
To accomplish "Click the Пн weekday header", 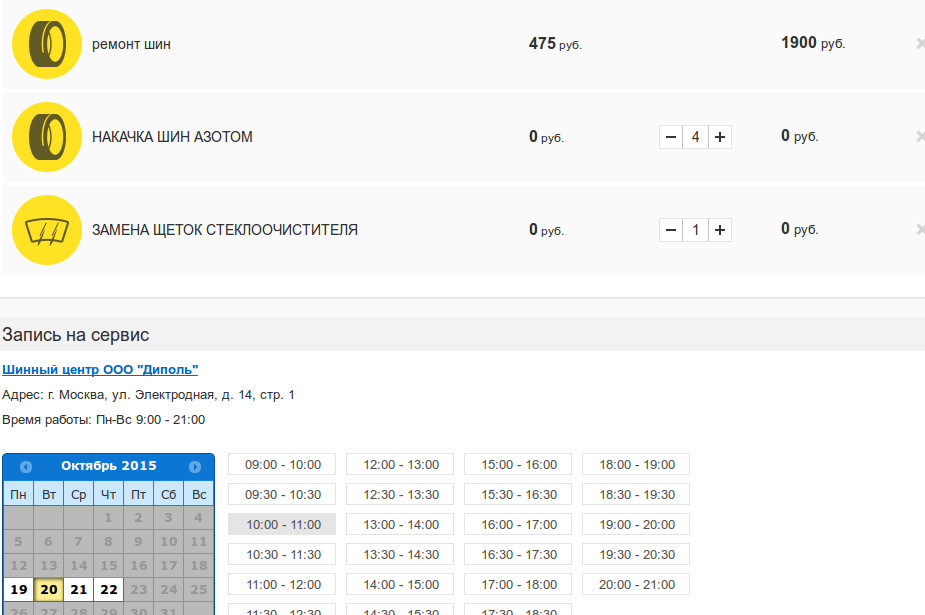I will coord(18,494).
